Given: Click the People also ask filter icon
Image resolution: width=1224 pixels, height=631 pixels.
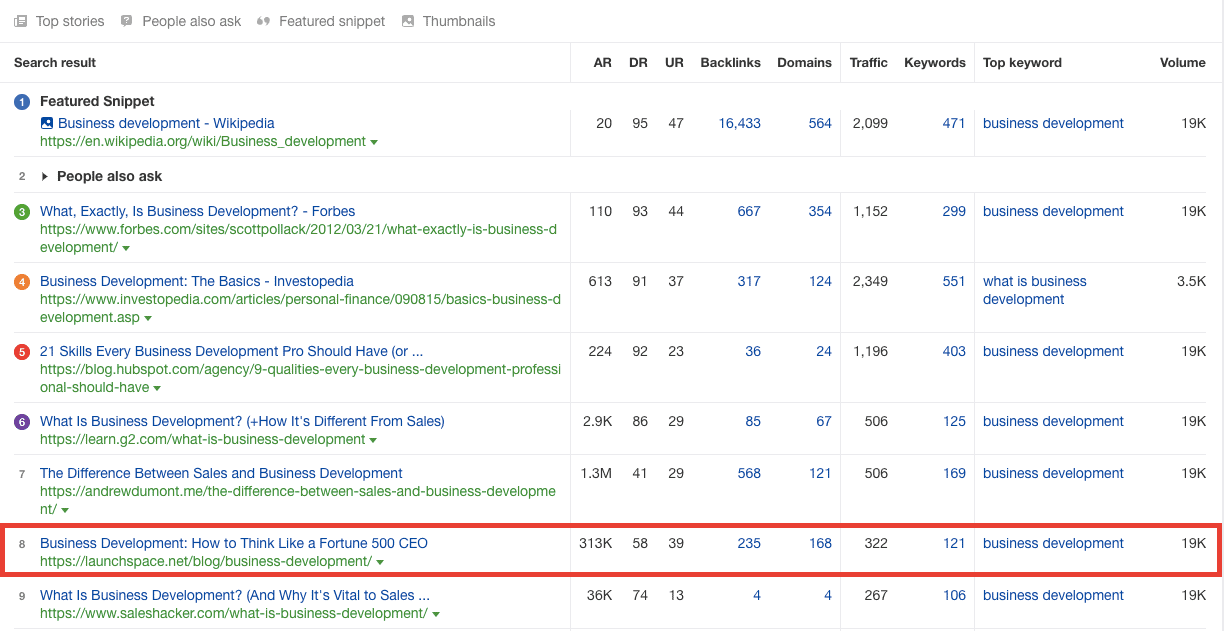Looking at the screenshot, I should point(127,21).
